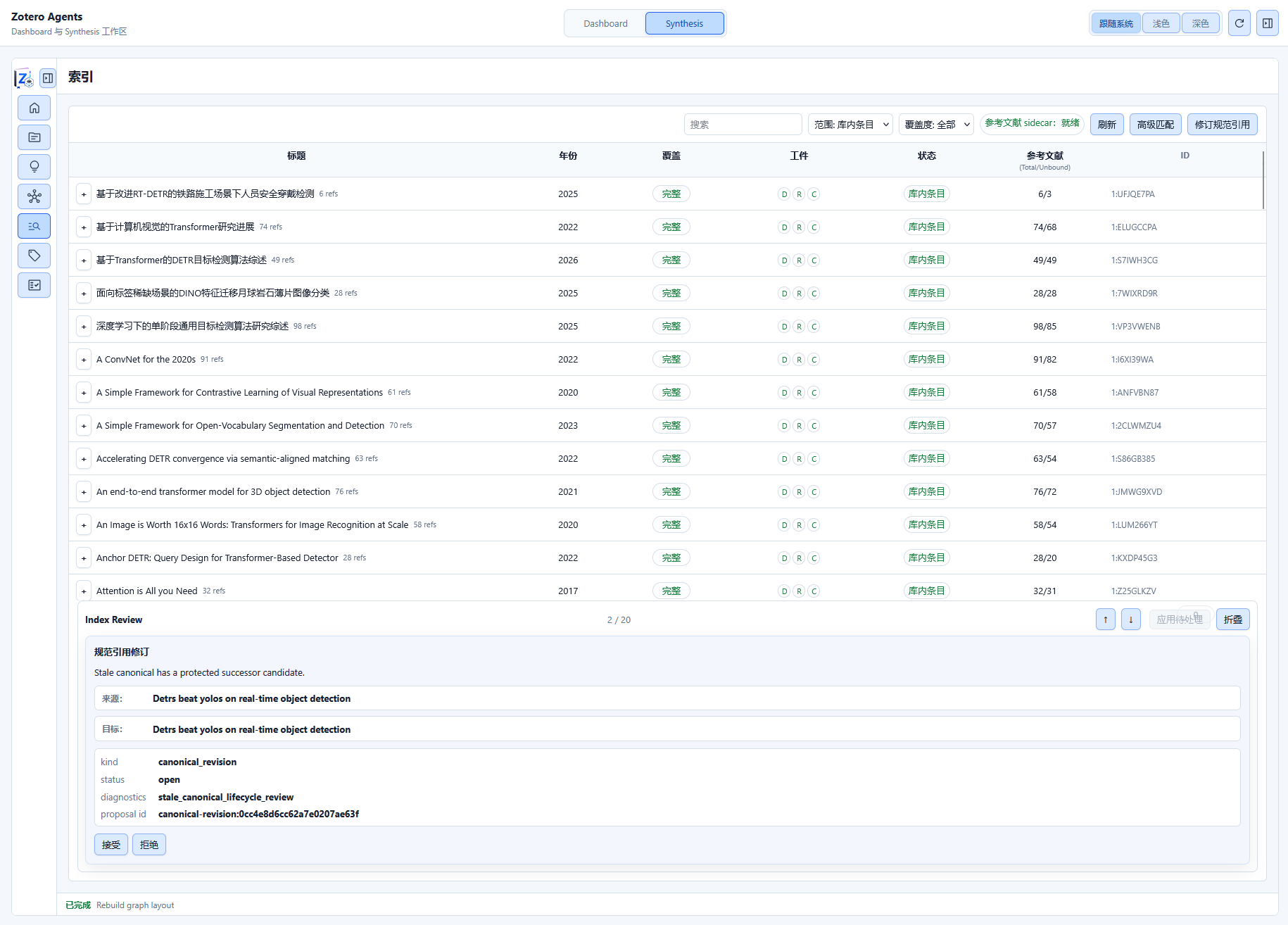Click D artifact icon for Attention is All row
Viewport: 1288px width, 925px height.
784,591
